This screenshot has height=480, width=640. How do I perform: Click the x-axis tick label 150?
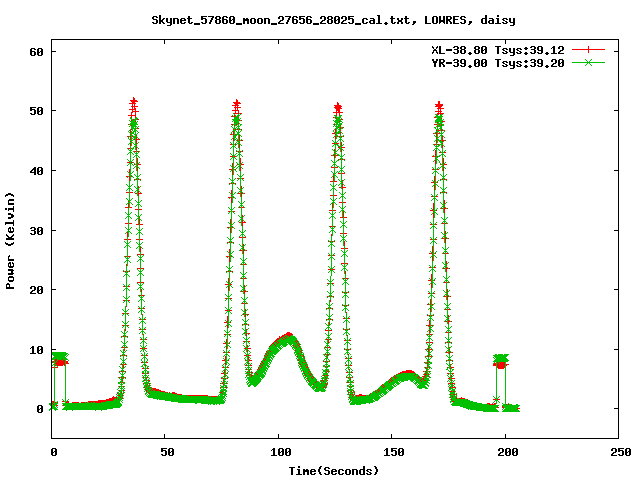click(393, 452)
